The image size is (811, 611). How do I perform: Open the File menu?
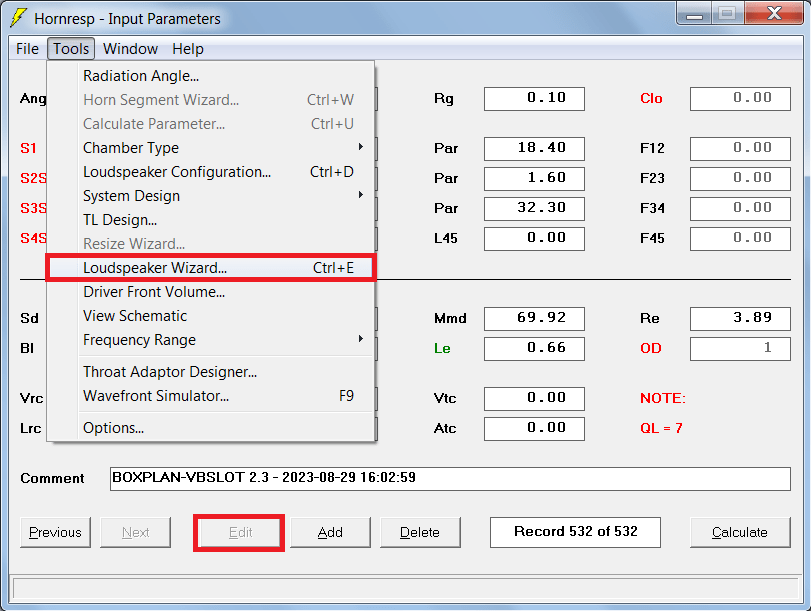point(27,49)
